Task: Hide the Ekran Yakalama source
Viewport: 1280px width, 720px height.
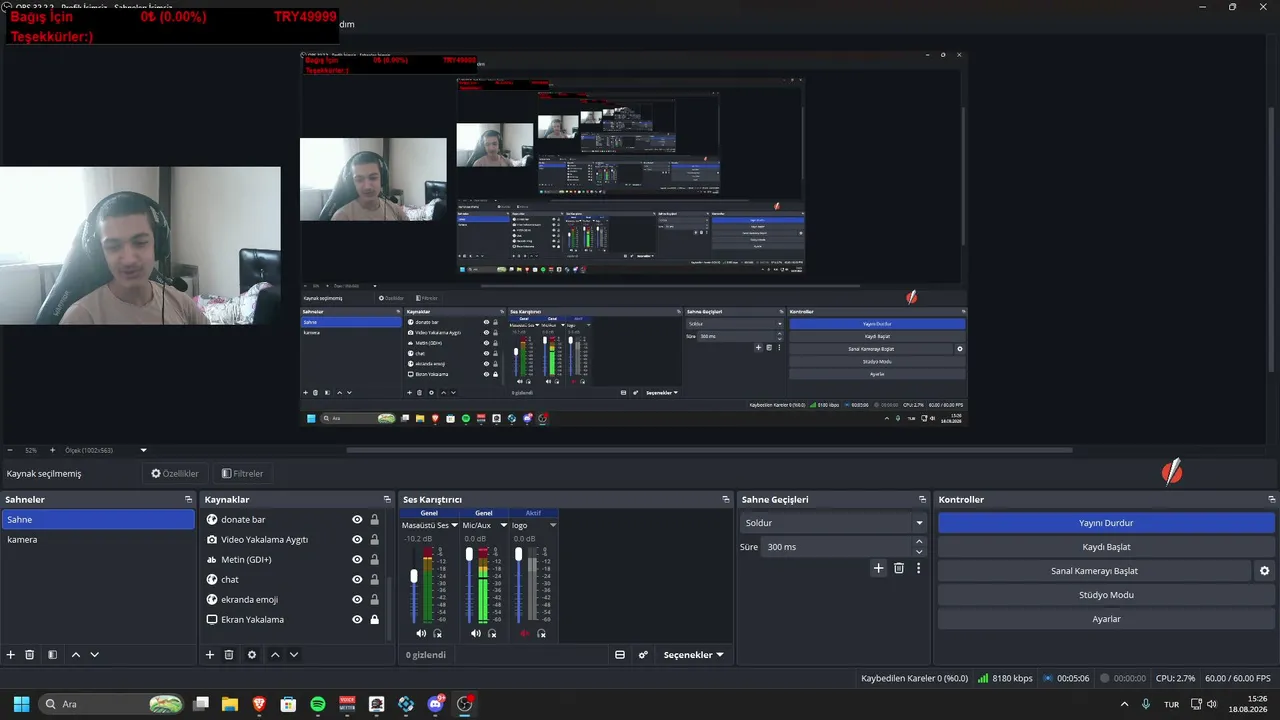Action: coord(357,620)
